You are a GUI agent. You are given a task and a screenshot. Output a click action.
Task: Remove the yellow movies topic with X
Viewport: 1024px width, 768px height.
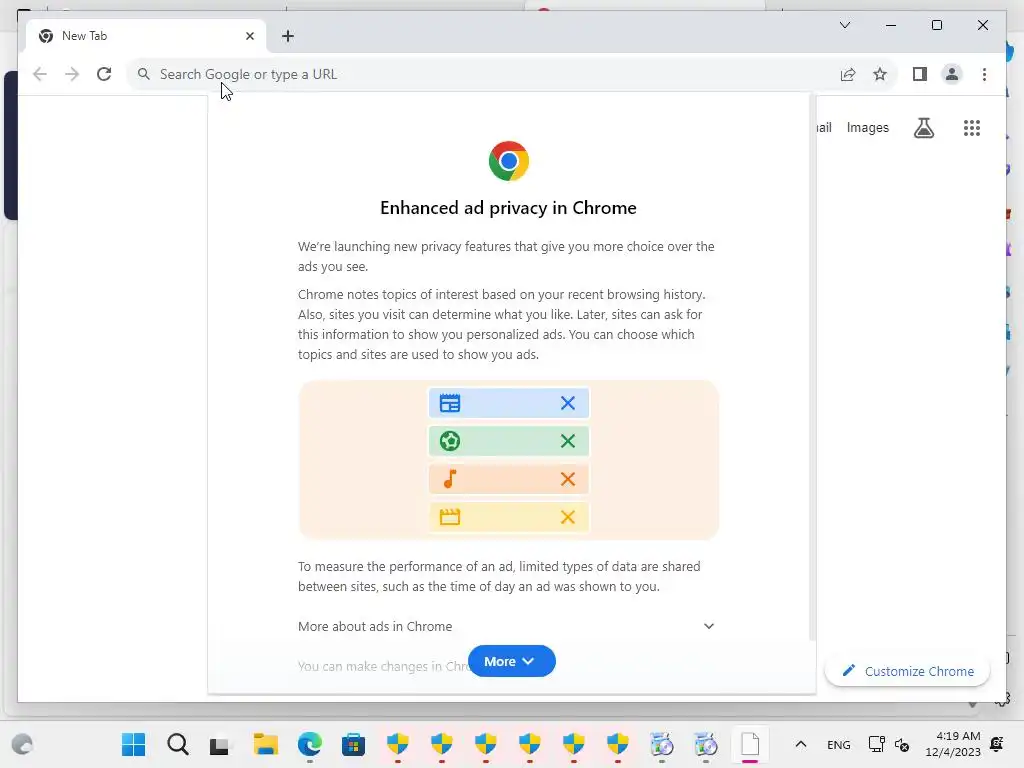coord(568,517)
